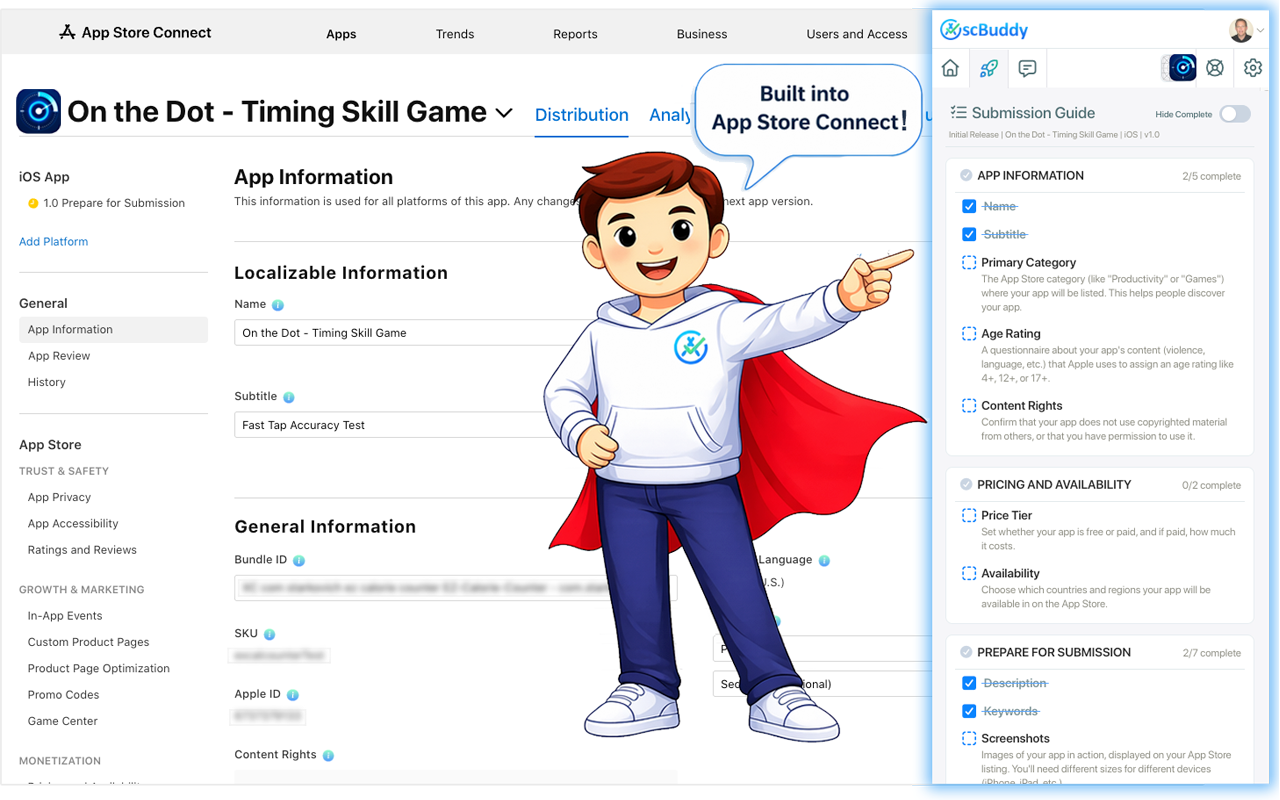The height and width of the screenshot is (800, 1280).
Task: Click the info icon beside SKU
Action: 270,634
